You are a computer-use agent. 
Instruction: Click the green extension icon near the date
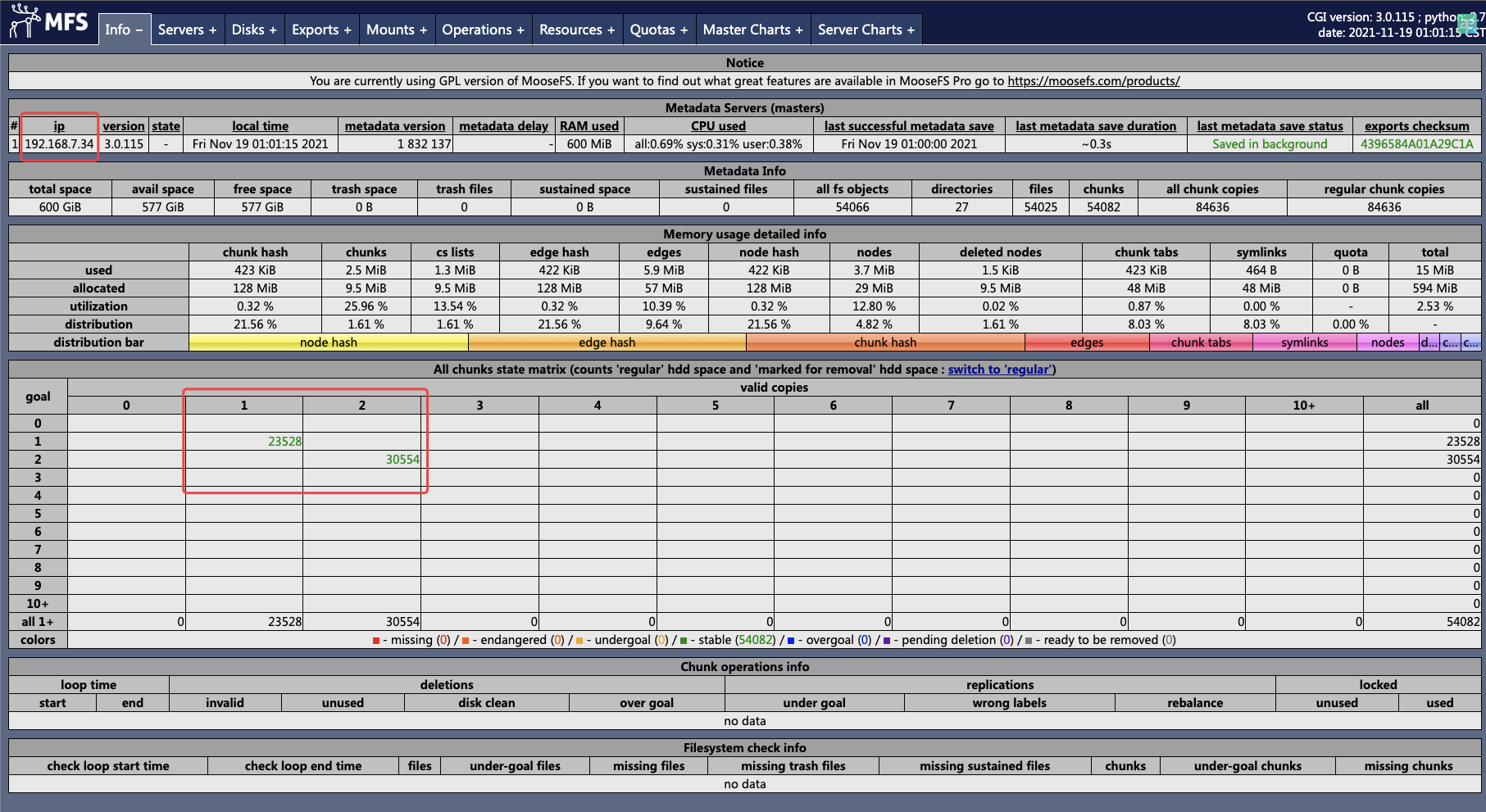pyautogui.click(x=1468, y=24)
